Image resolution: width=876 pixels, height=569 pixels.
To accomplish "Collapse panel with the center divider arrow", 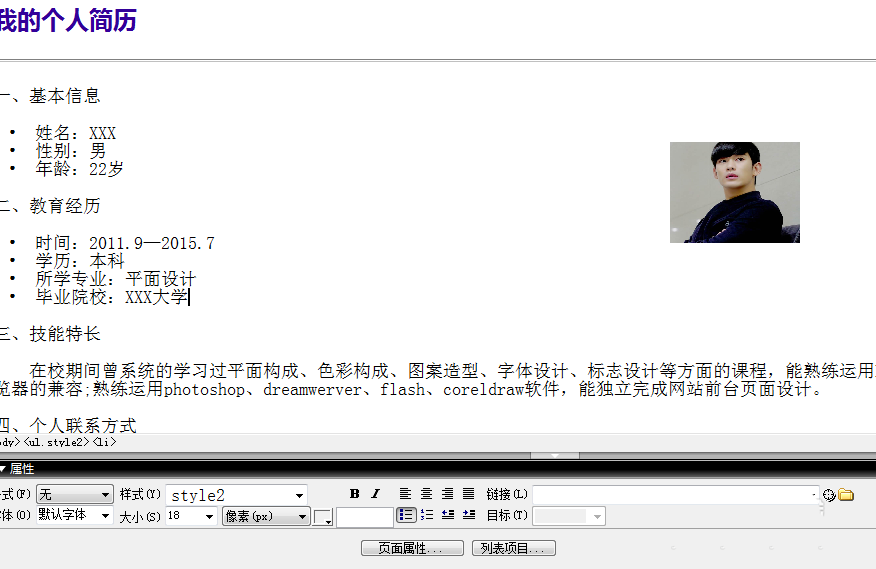I will tap(555, 456).
